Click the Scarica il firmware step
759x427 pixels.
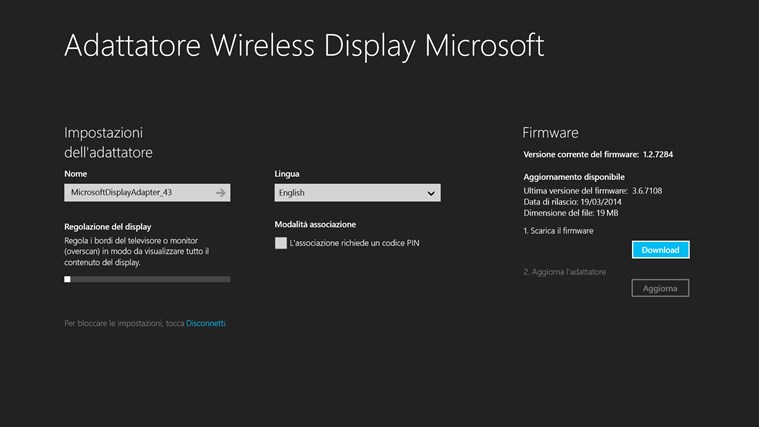558,231
